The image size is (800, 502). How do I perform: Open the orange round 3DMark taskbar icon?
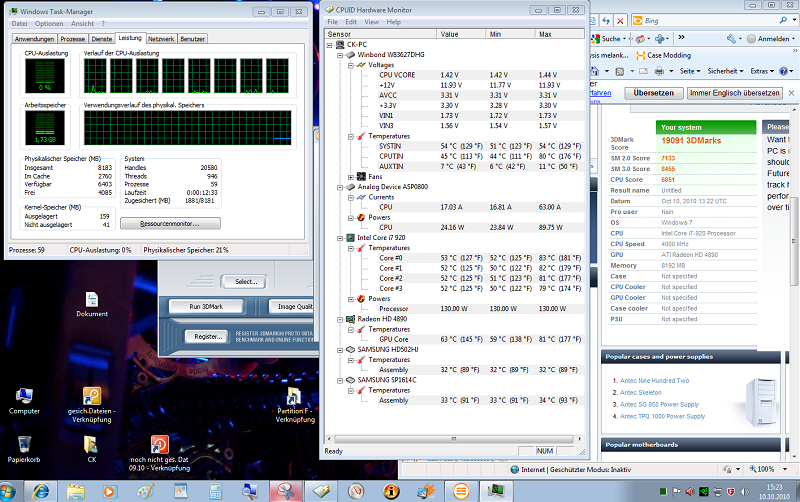point(461,492)
